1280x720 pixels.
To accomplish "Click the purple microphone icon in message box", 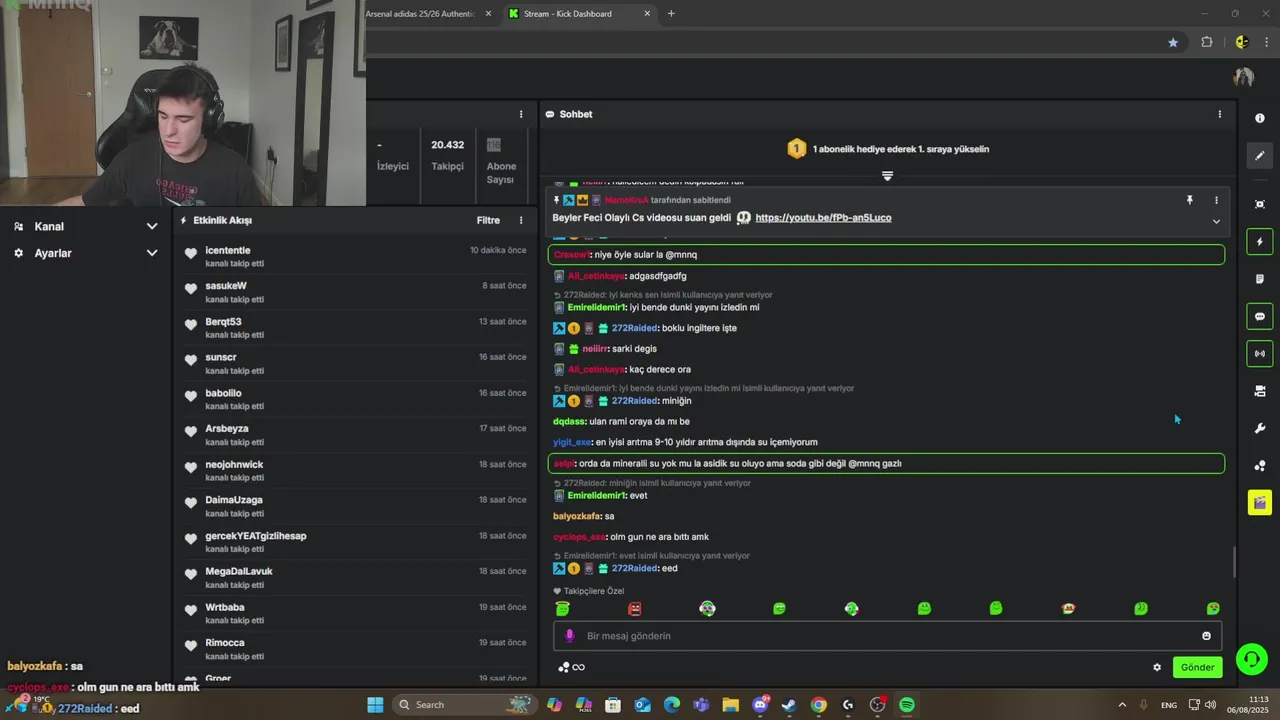I will 569,636.
